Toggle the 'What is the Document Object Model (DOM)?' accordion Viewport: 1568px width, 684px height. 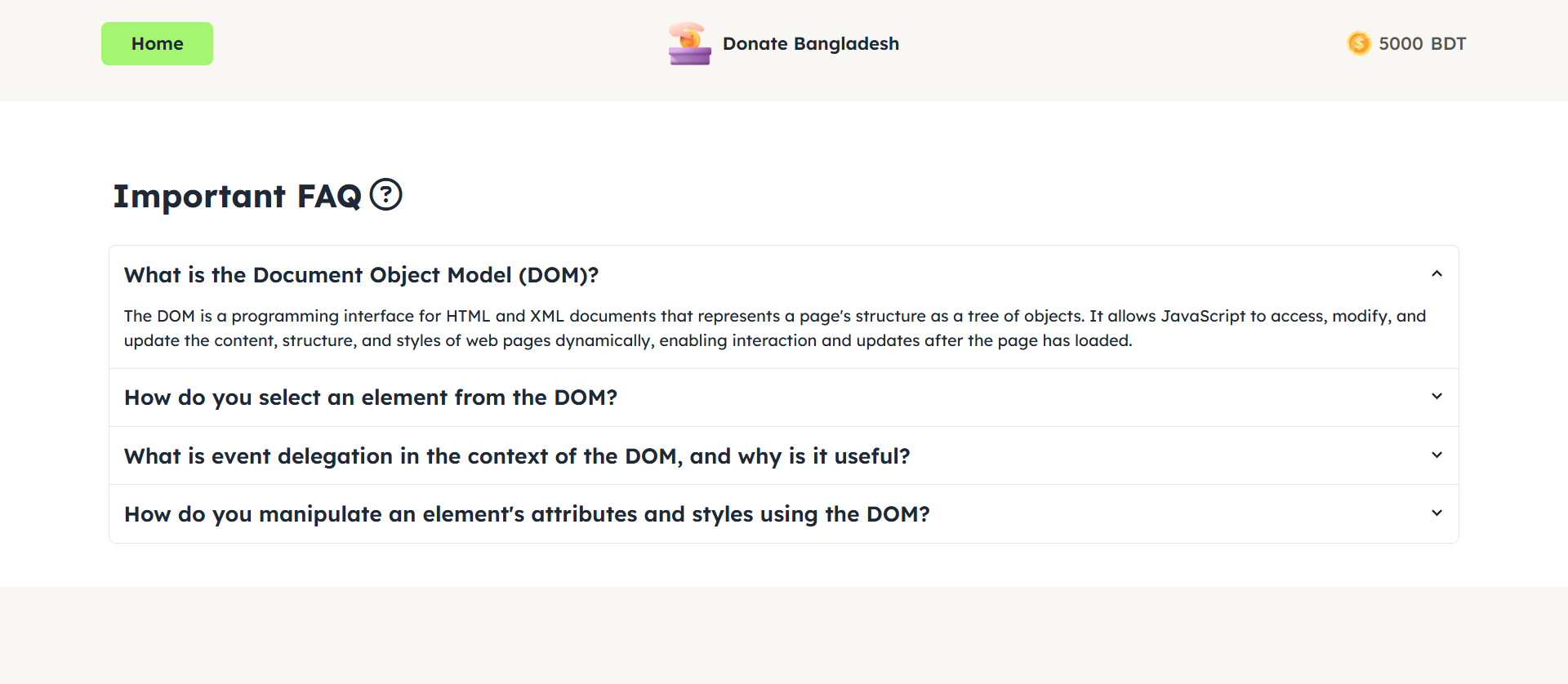tap(361, 275)
